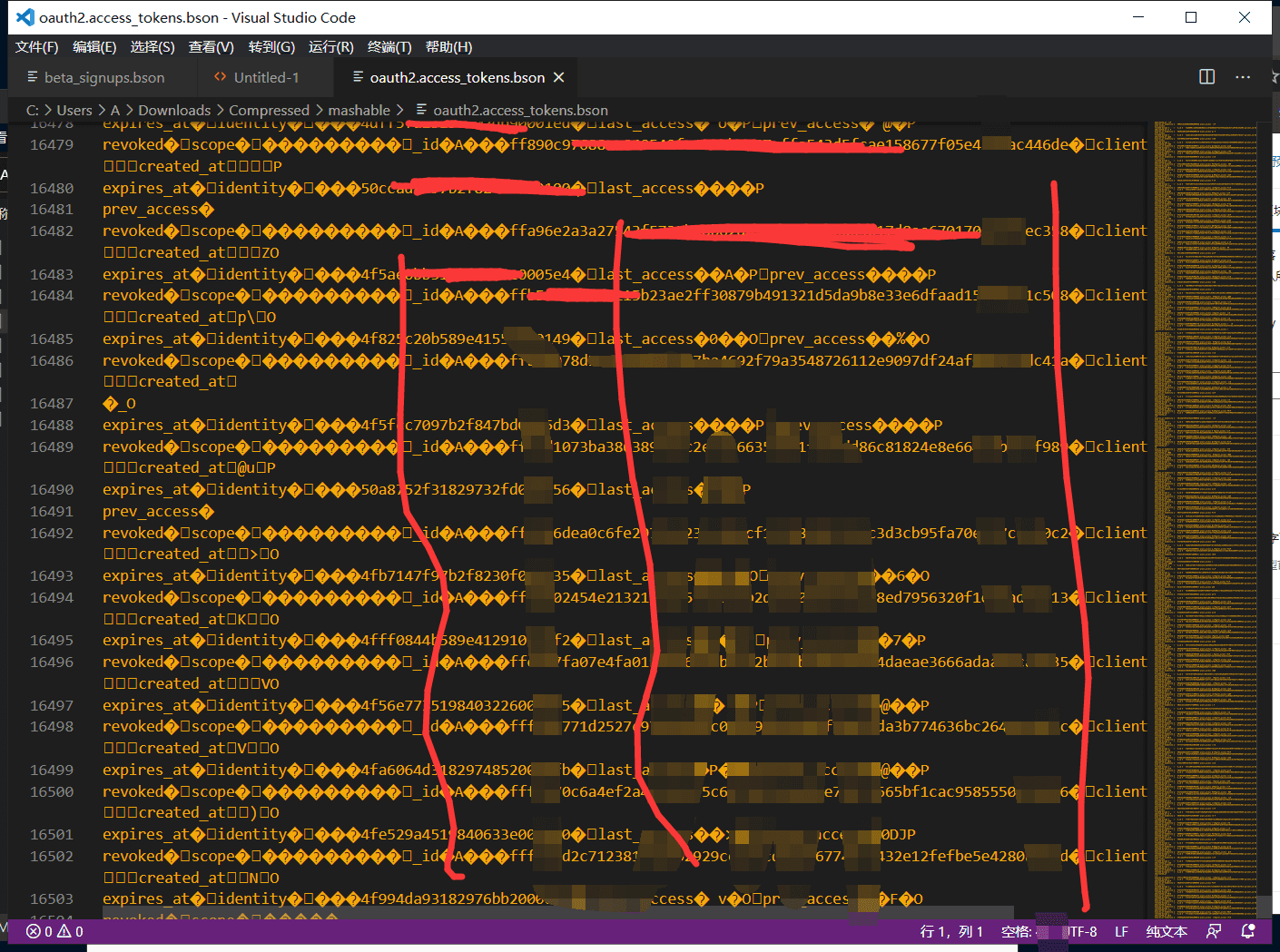
Task: Open the 查看(V) menu
Action: point(211,47)
